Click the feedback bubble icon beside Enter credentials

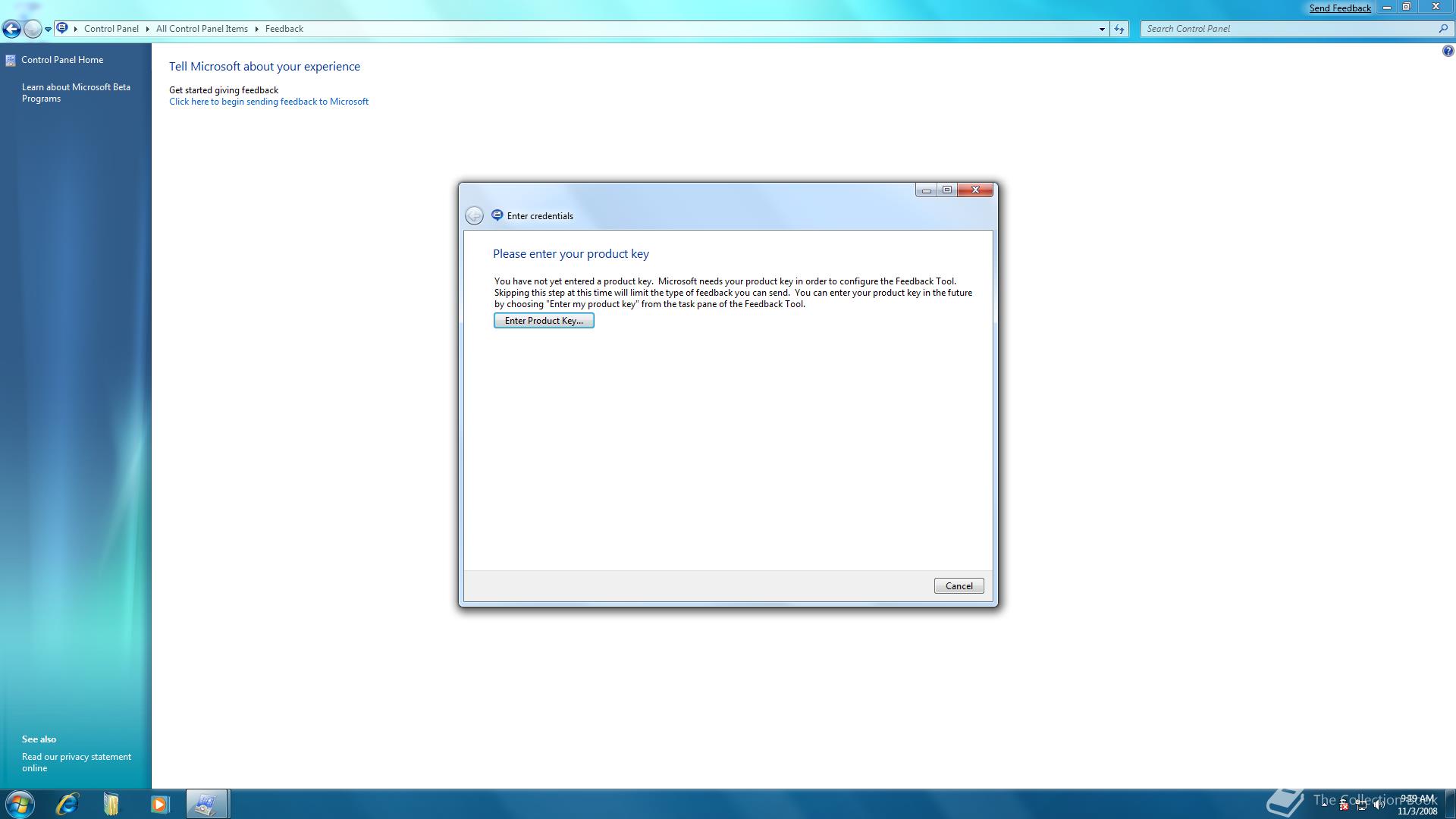click(497, 215)
